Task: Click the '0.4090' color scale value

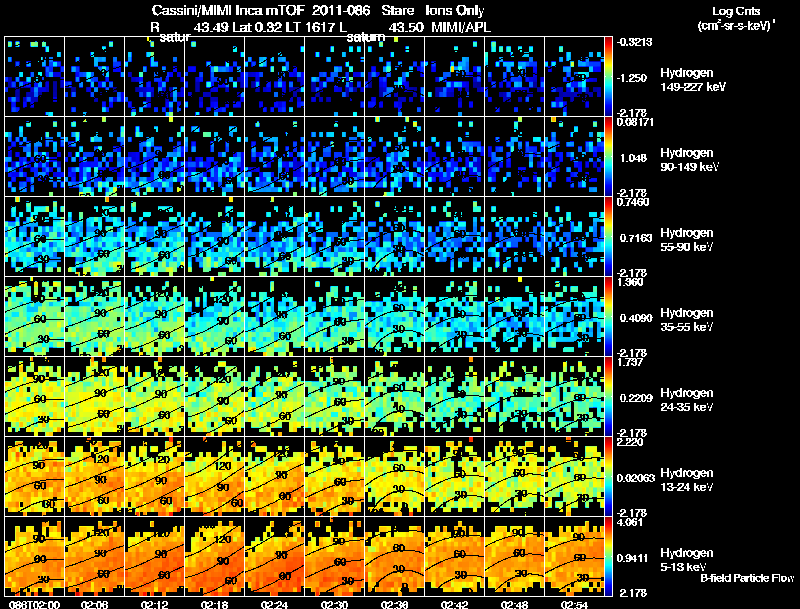Action: pos(636,318)
